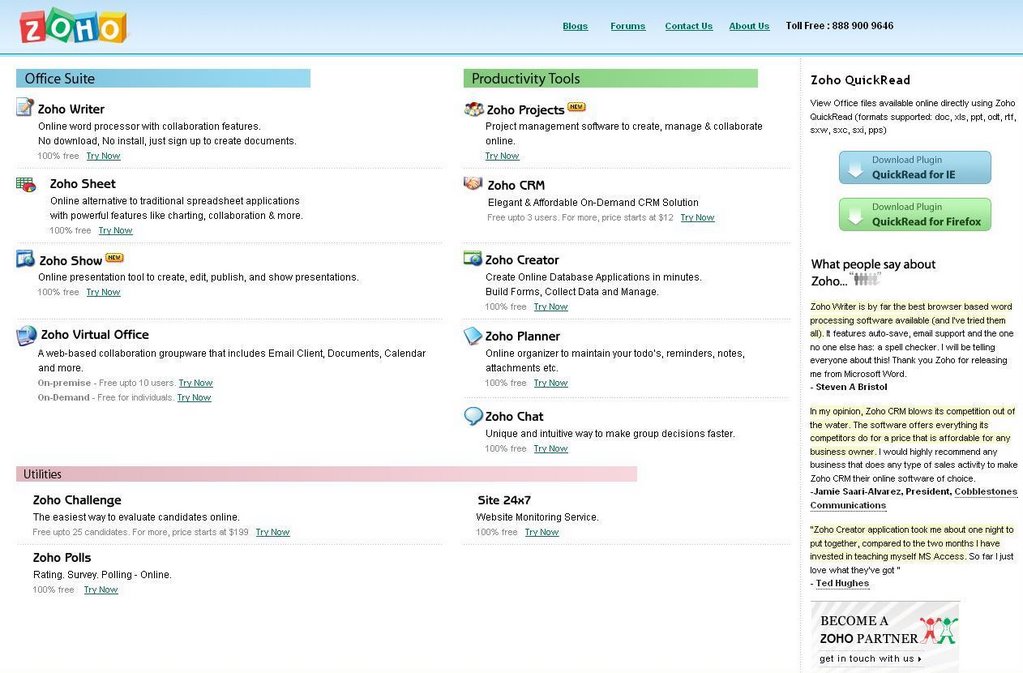The width and height of the screenshot is (1023, 673).
Task: Click the Zoho Virtual Office icon
Action: 26,335
